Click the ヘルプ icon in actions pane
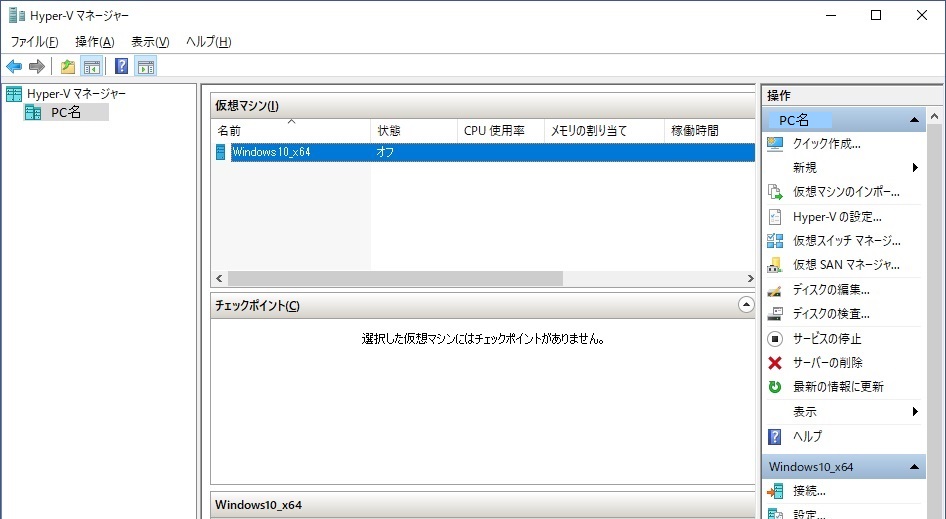 click(x=775, y=436)
